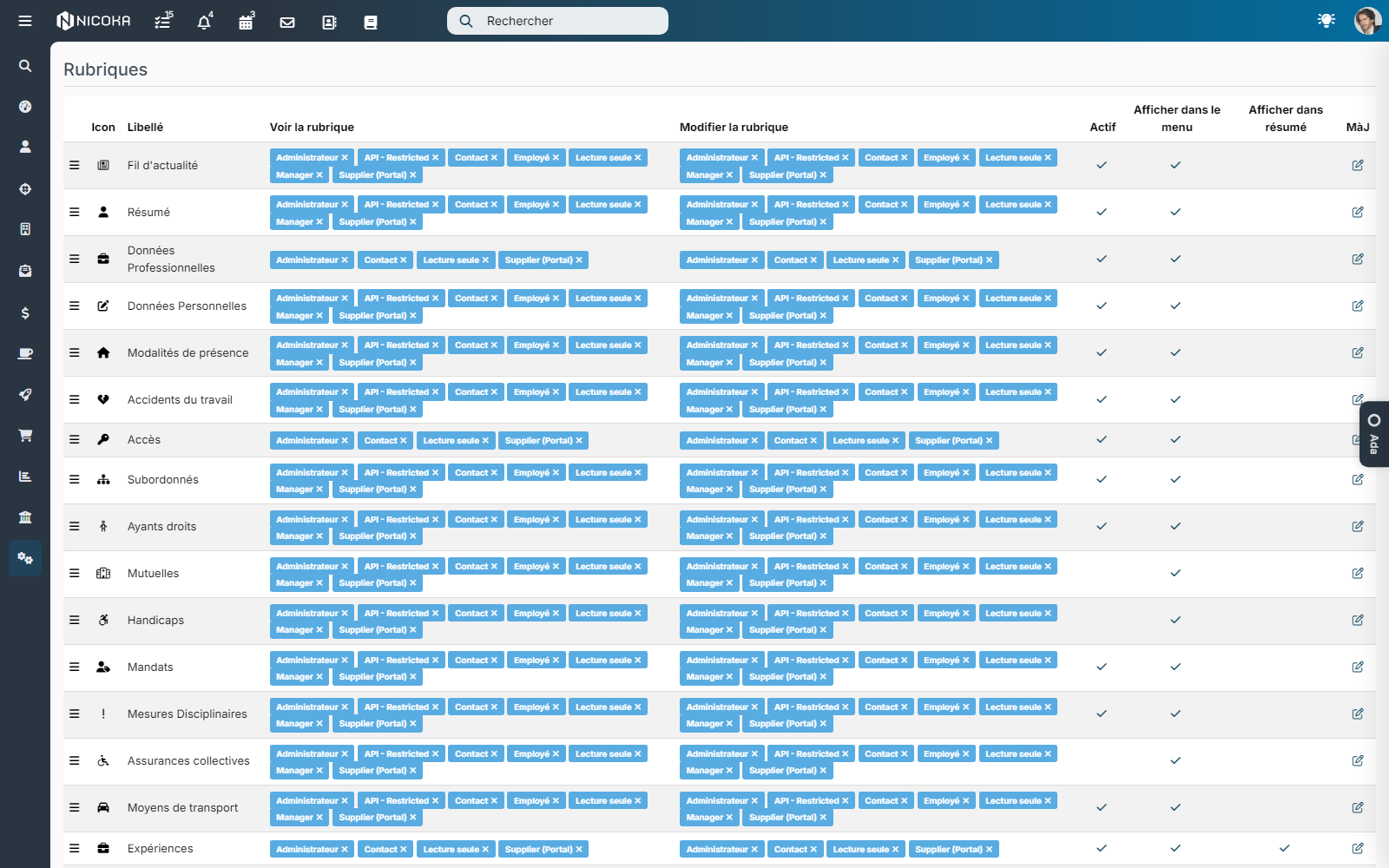Toggle Actif checkmark for Résumé
The width and height of the screenshot is (1389, 868).
coord(1102,212)
